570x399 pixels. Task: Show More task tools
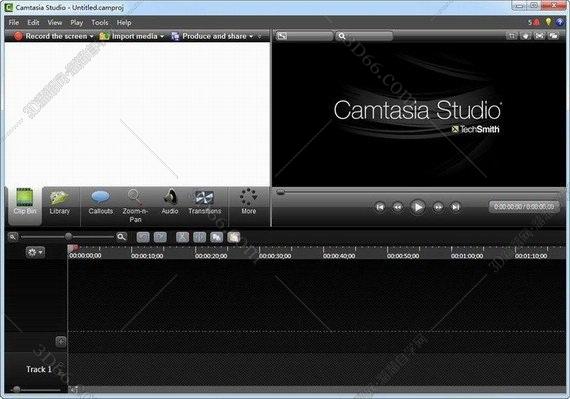coord(249,202)
